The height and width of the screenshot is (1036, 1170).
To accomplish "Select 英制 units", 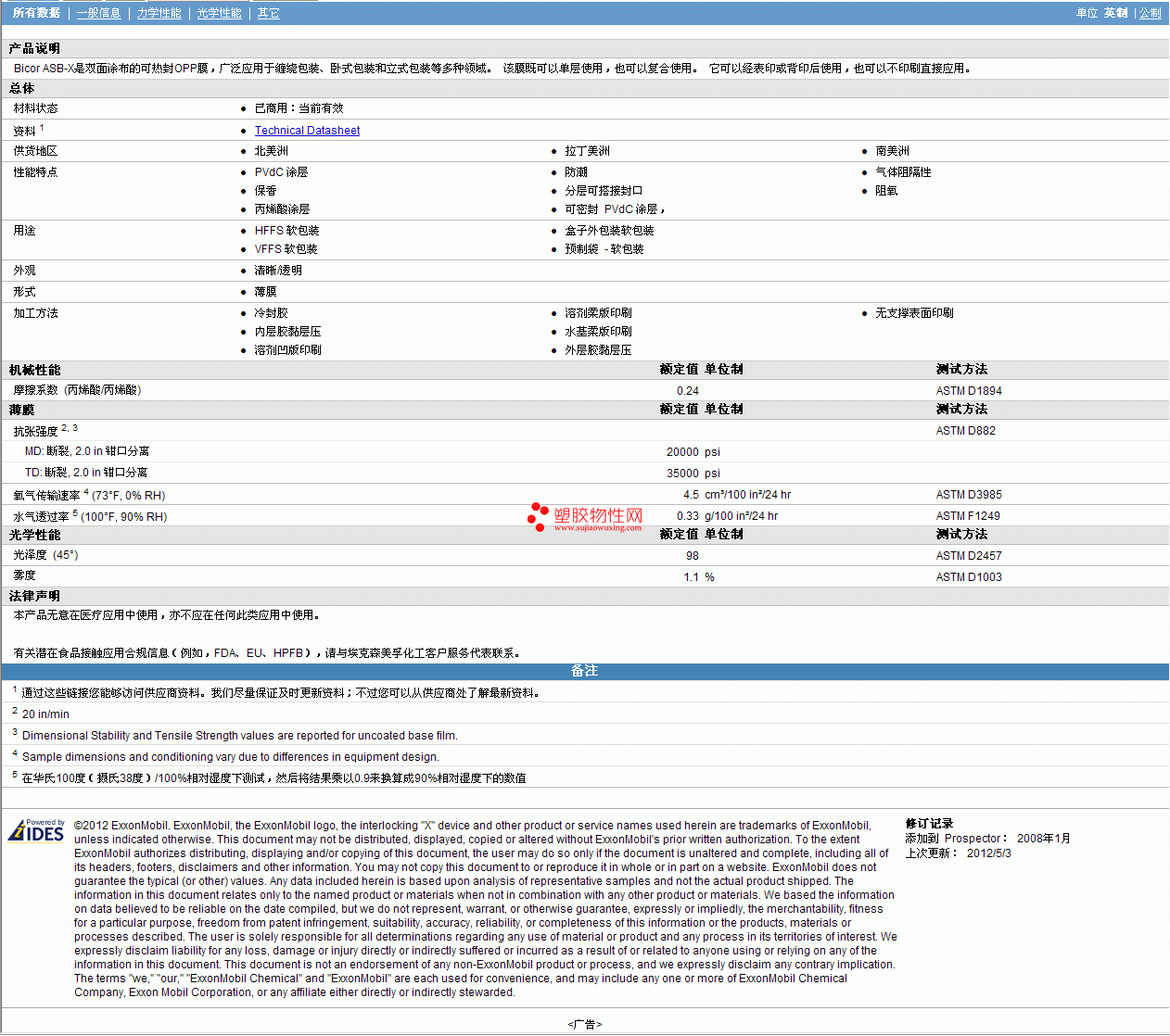I will (x=1116, y=13).
